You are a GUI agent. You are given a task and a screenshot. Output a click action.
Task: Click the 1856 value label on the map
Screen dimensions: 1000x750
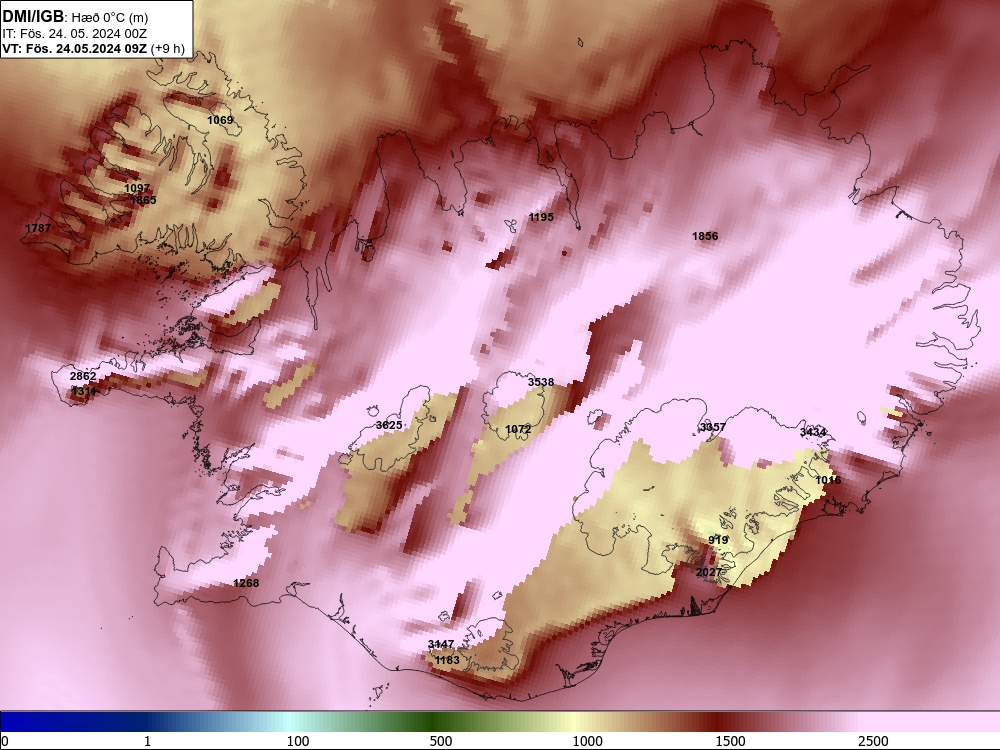point(705,237)
